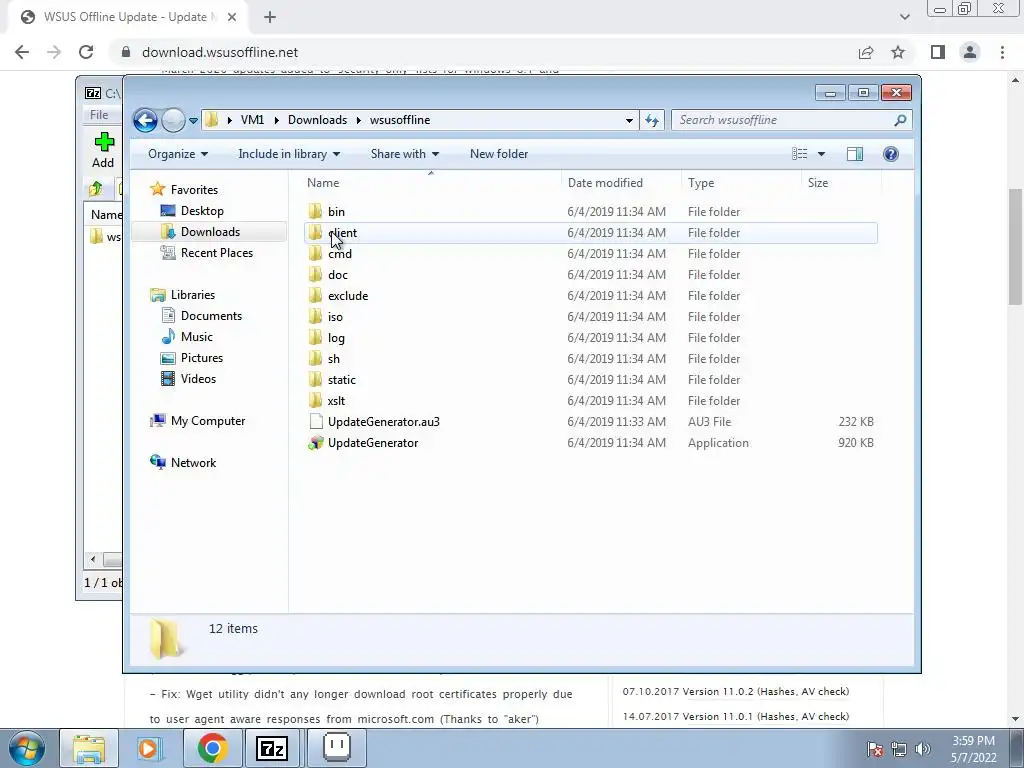The height and width of the screenshot is (768, 1024).
Task: Select the iso folder icon
Action: click(x=315, y=317)
